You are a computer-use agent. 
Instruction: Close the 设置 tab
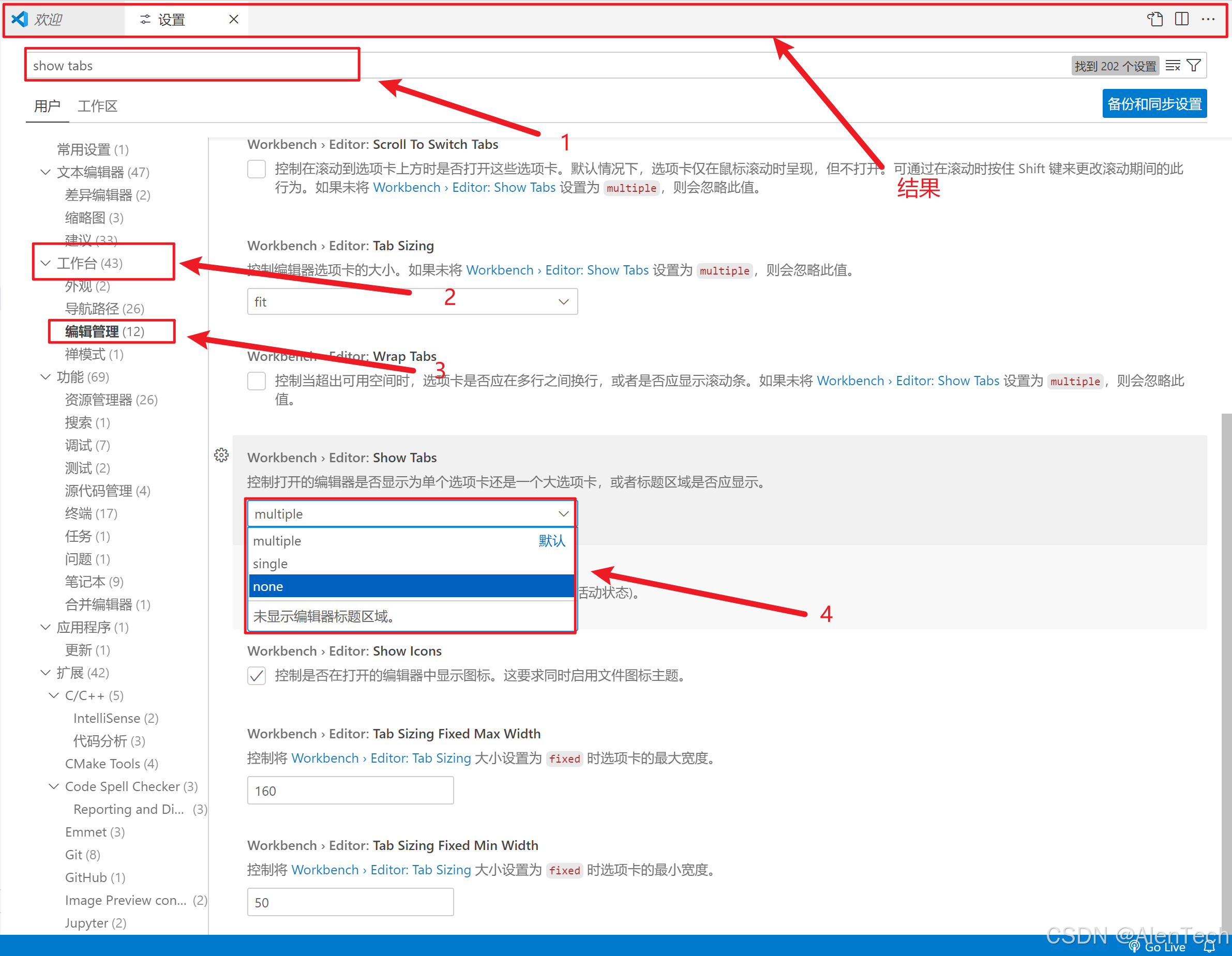point(234,20)
